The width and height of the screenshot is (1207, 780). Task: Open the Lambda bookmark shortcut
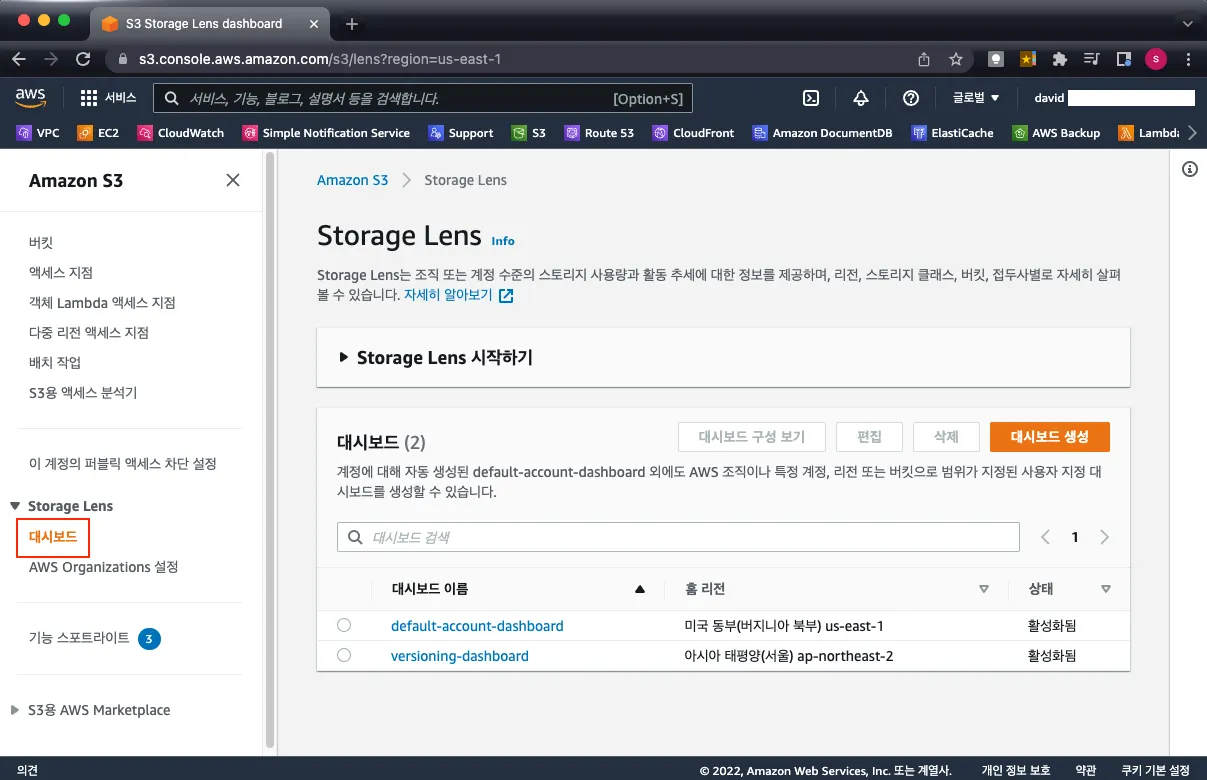pyautogui.click(x=1149, y=132)
